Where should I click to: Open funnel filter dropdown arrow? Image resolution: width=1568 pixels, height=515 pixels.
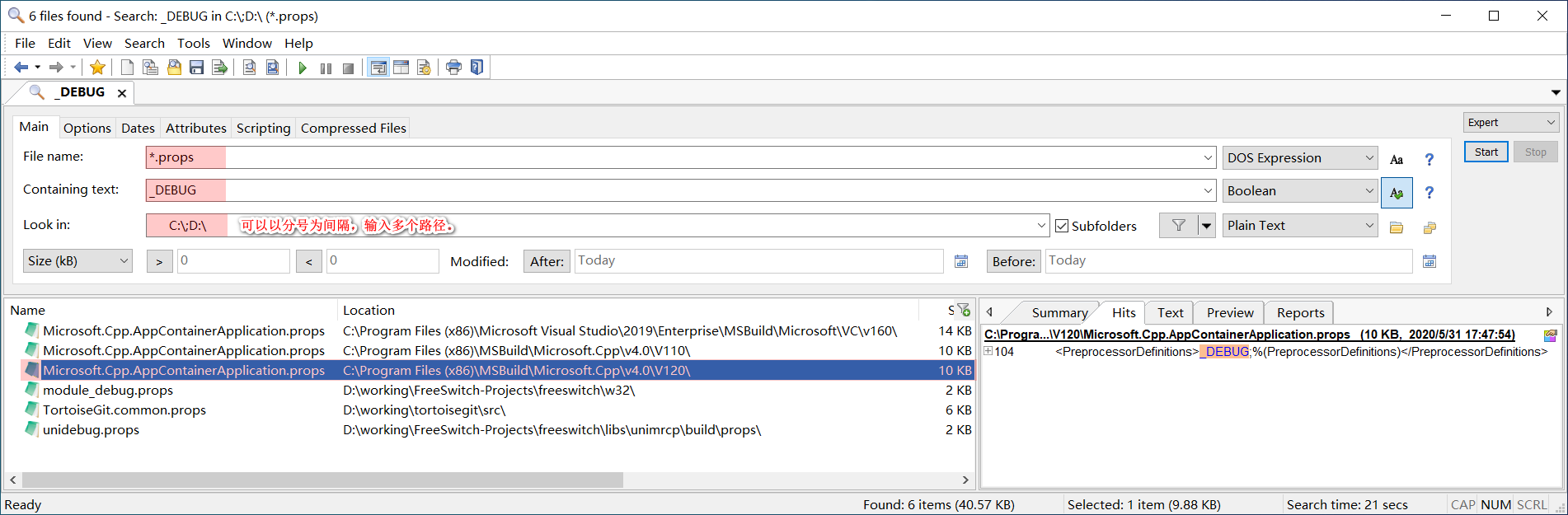pyautogui.click(x=1207, y=225)
